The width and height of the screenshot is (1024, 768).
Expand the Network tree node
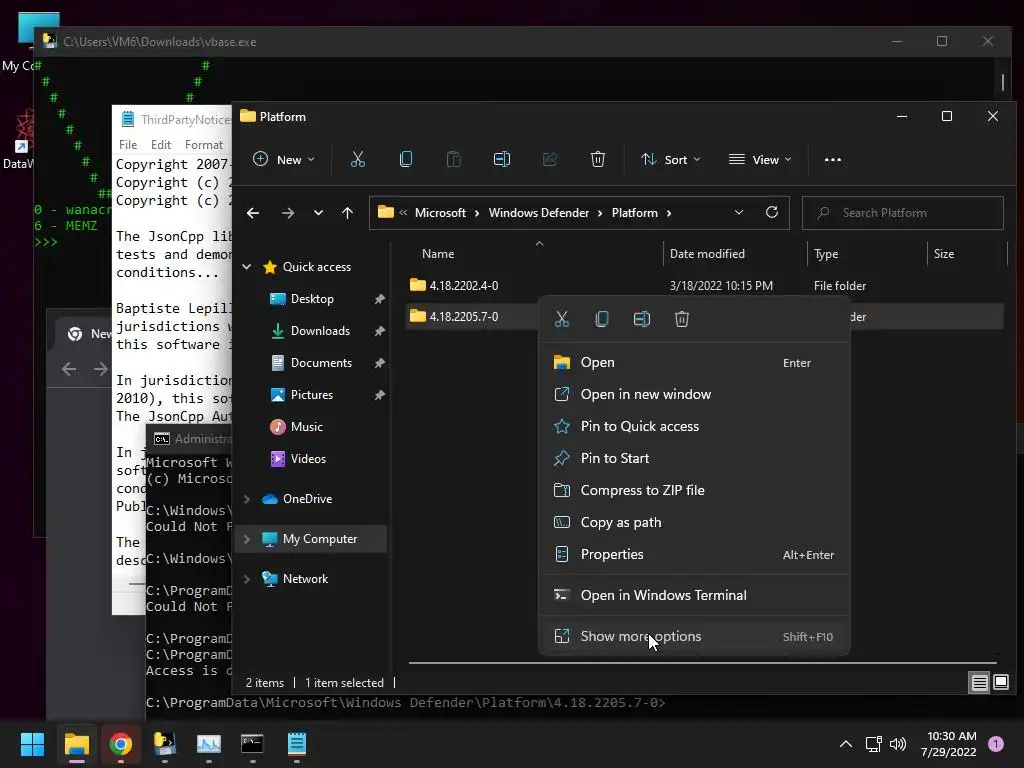coord(247,579)
